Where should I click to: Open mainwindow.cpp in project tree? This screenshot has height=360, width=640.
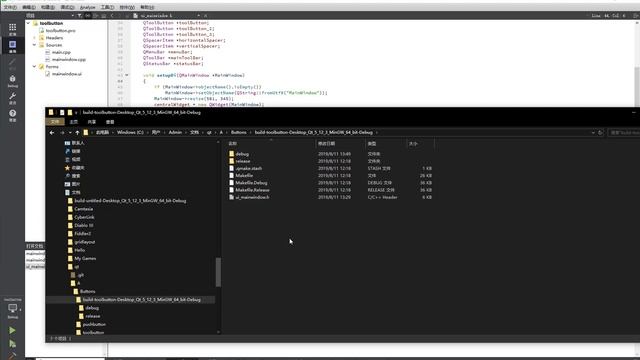point(69,60)
